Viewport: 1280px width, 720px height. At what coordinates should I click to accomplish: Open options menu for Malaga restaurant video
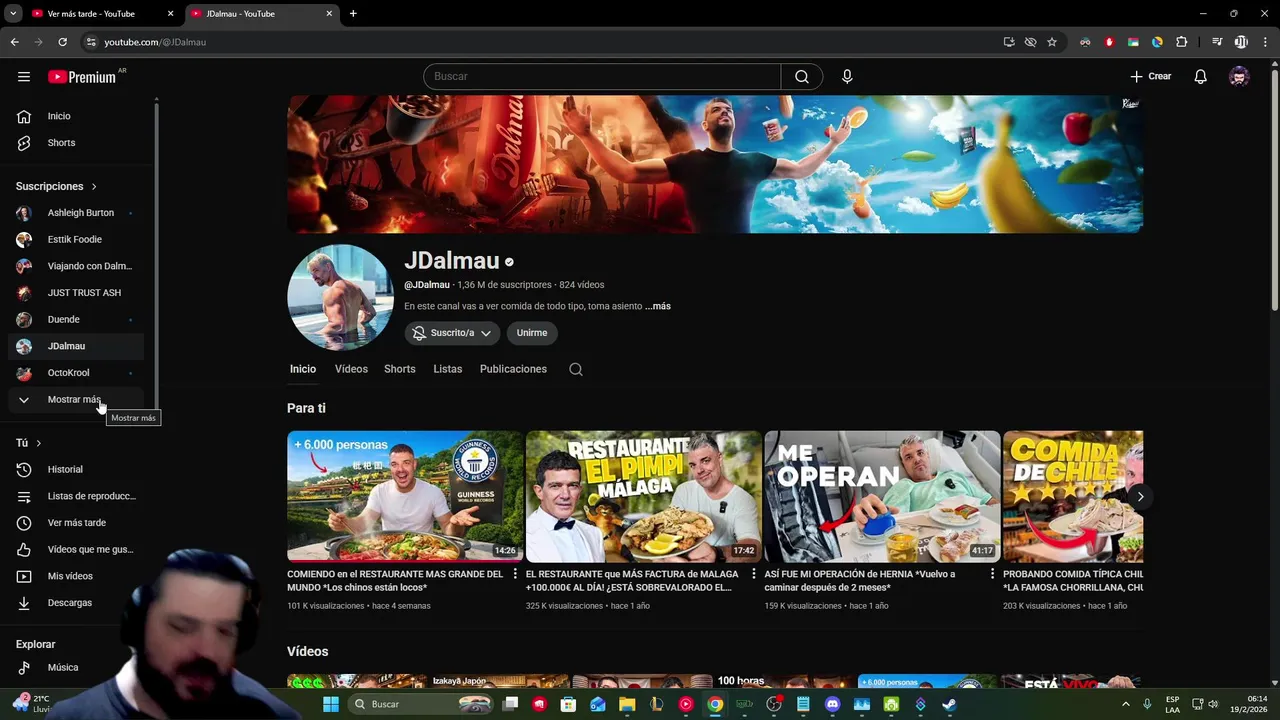tap(753, 574)
